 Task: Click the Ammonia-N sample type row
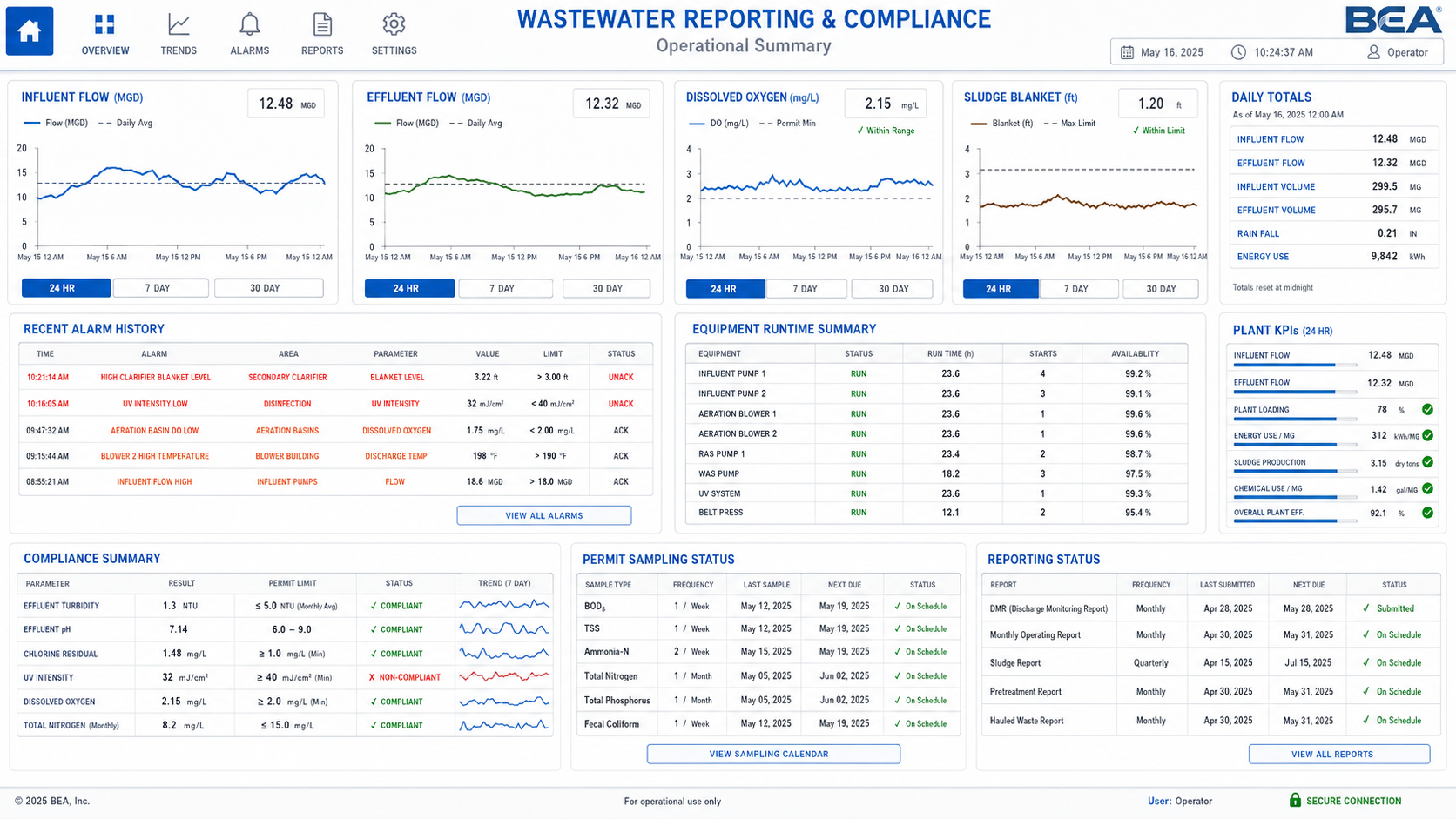click(x=768, y=651)
